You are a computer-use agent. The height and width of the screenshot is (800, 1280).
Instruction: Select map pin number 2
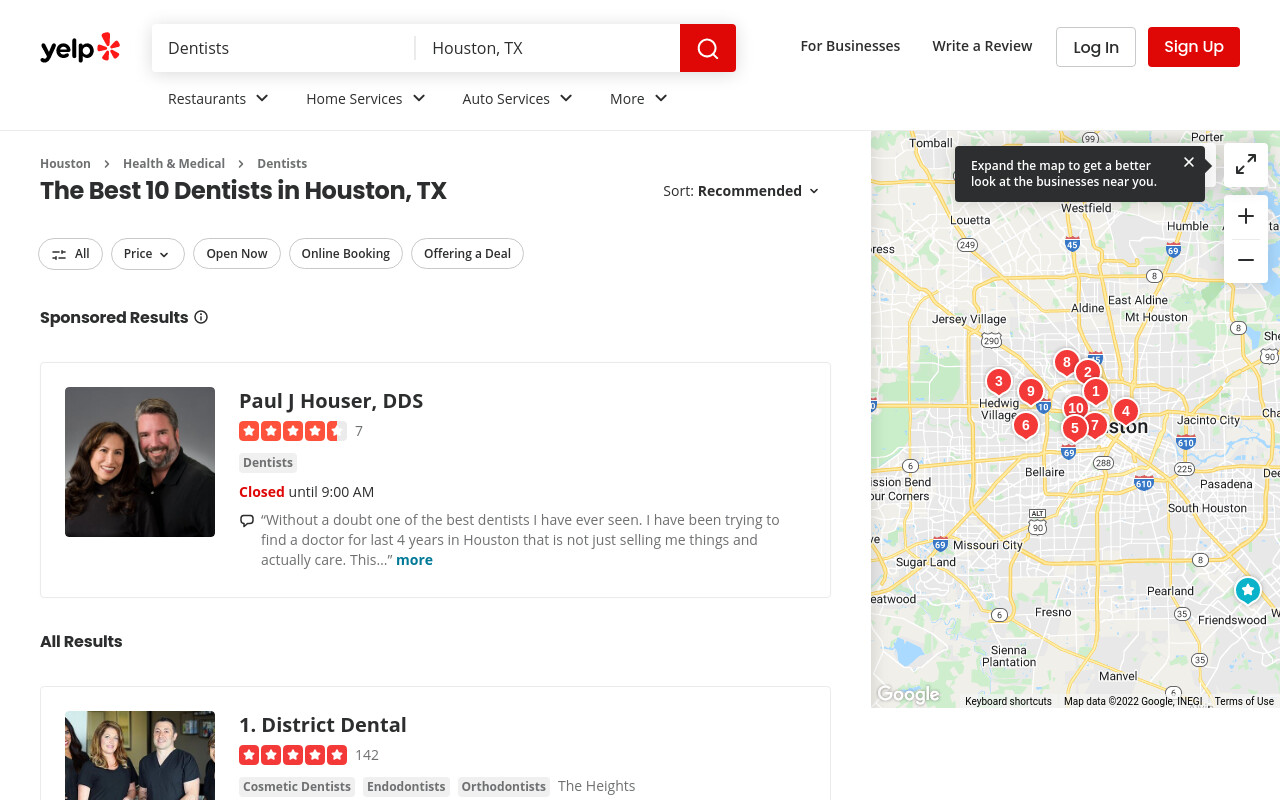[1088, 372]
